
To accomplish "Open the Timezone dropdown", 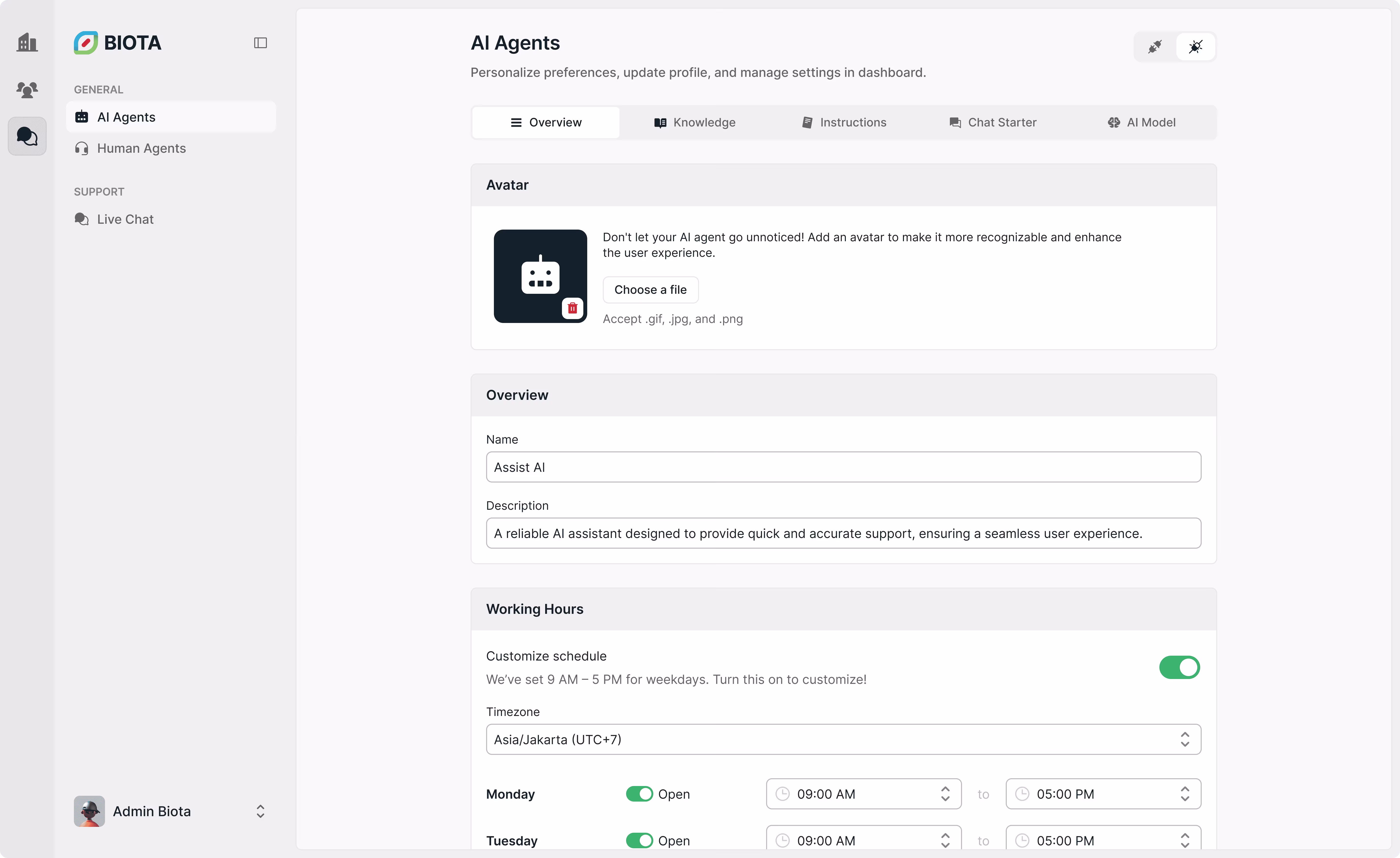I will (843, 739).
